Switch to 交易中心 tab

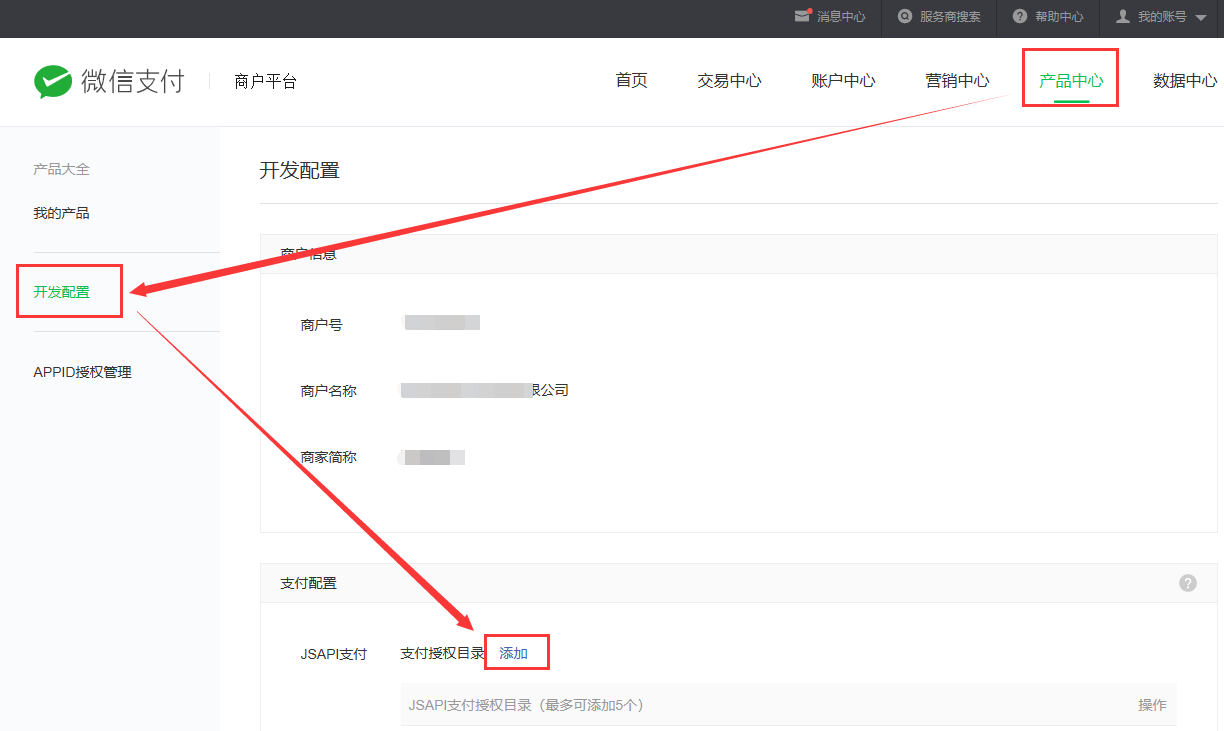(x=729, y=81)
